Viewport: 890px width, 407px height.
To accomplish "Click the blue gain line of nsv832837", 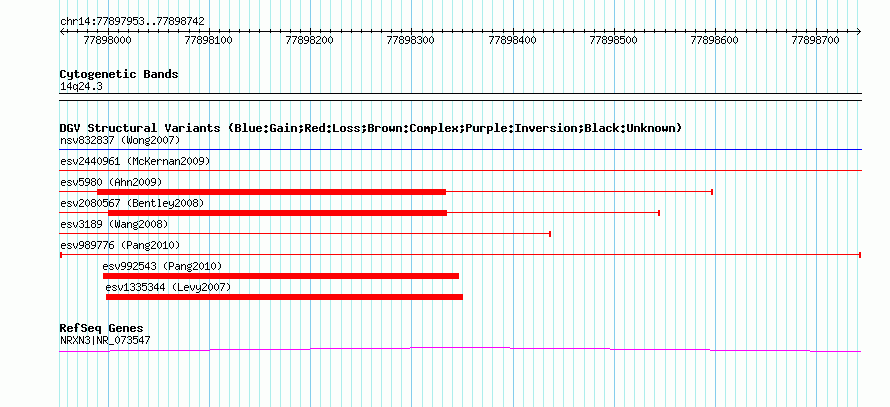I will (x=460, y=150).
